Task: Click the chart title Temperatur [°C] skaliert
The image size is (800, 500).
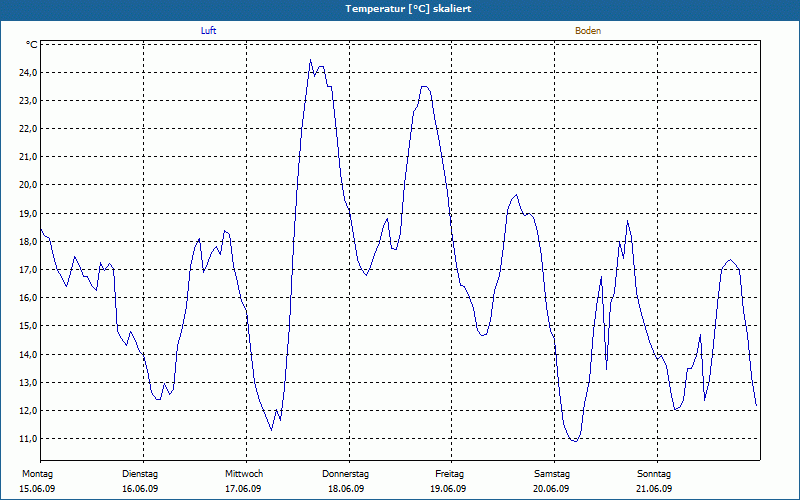Action: (408, 9)
